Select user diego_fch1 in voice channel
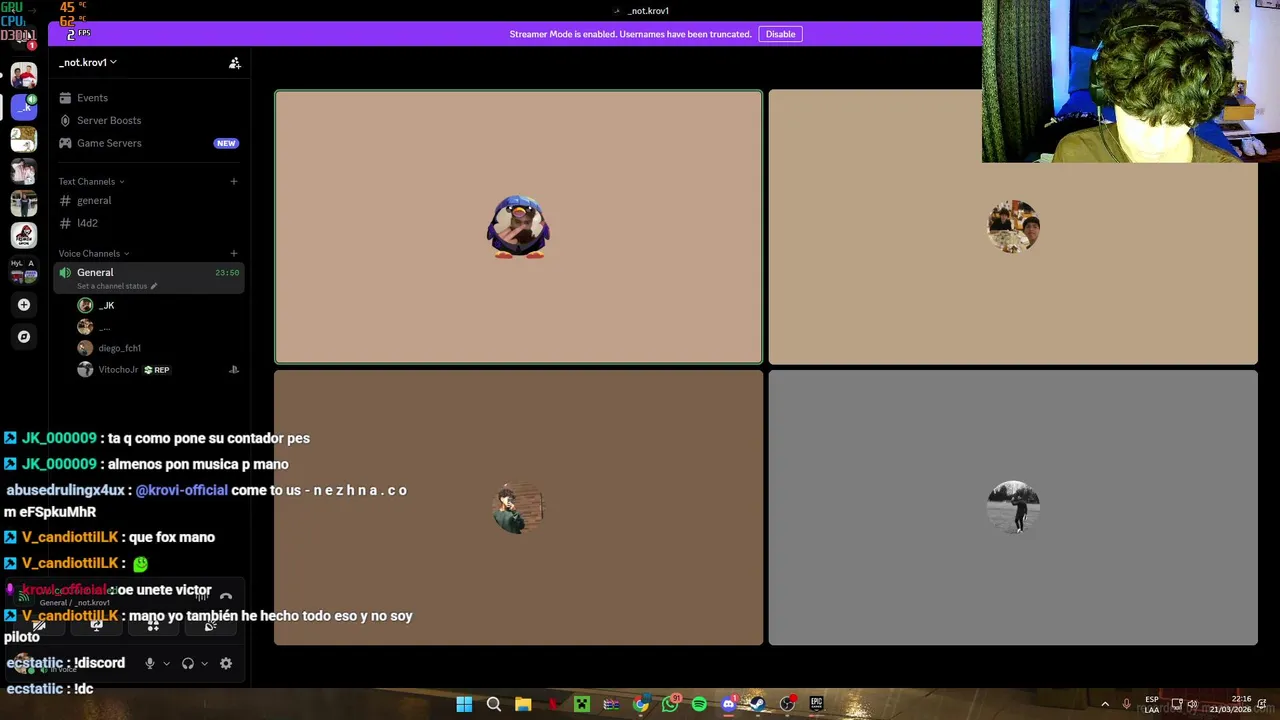Screen dimensions: 1280x720 click(150, 348)
